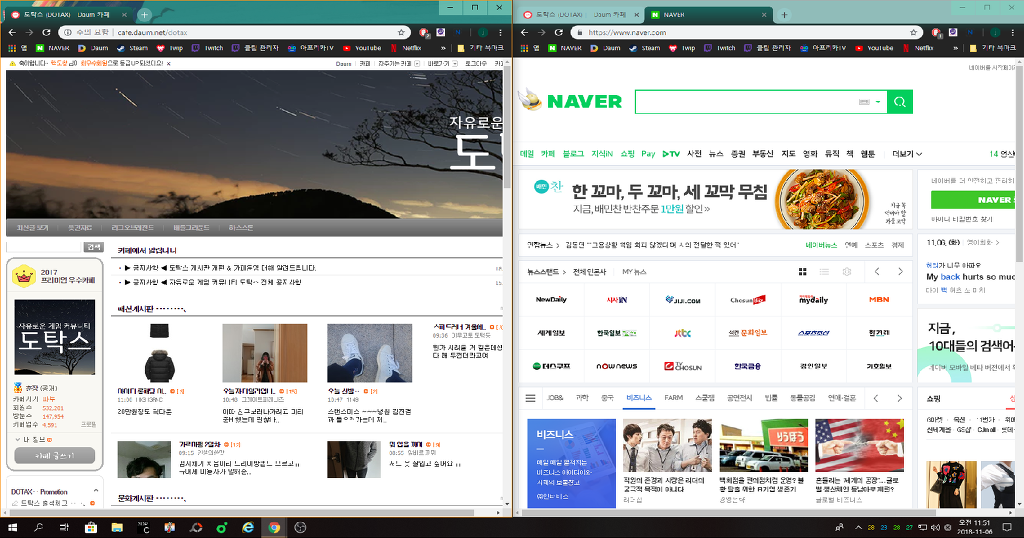Bookmark the cafe.daum.net page with the star
Viewport: 1024px width, 538px height.
401,32
